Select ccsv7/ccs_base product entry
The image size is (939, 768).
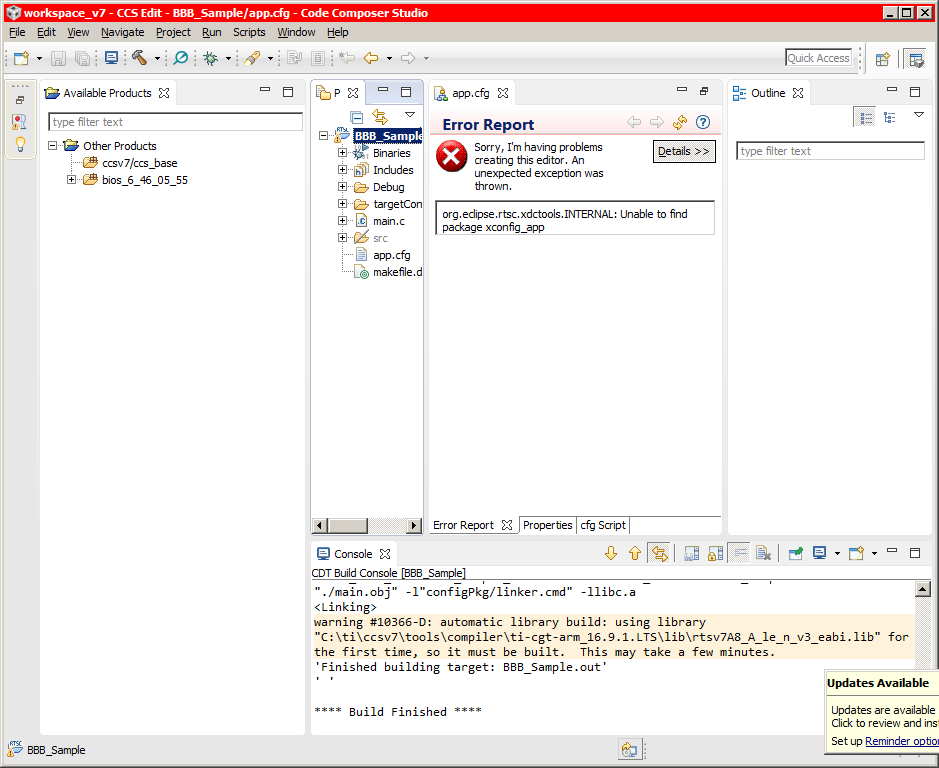tap(140, 163)
